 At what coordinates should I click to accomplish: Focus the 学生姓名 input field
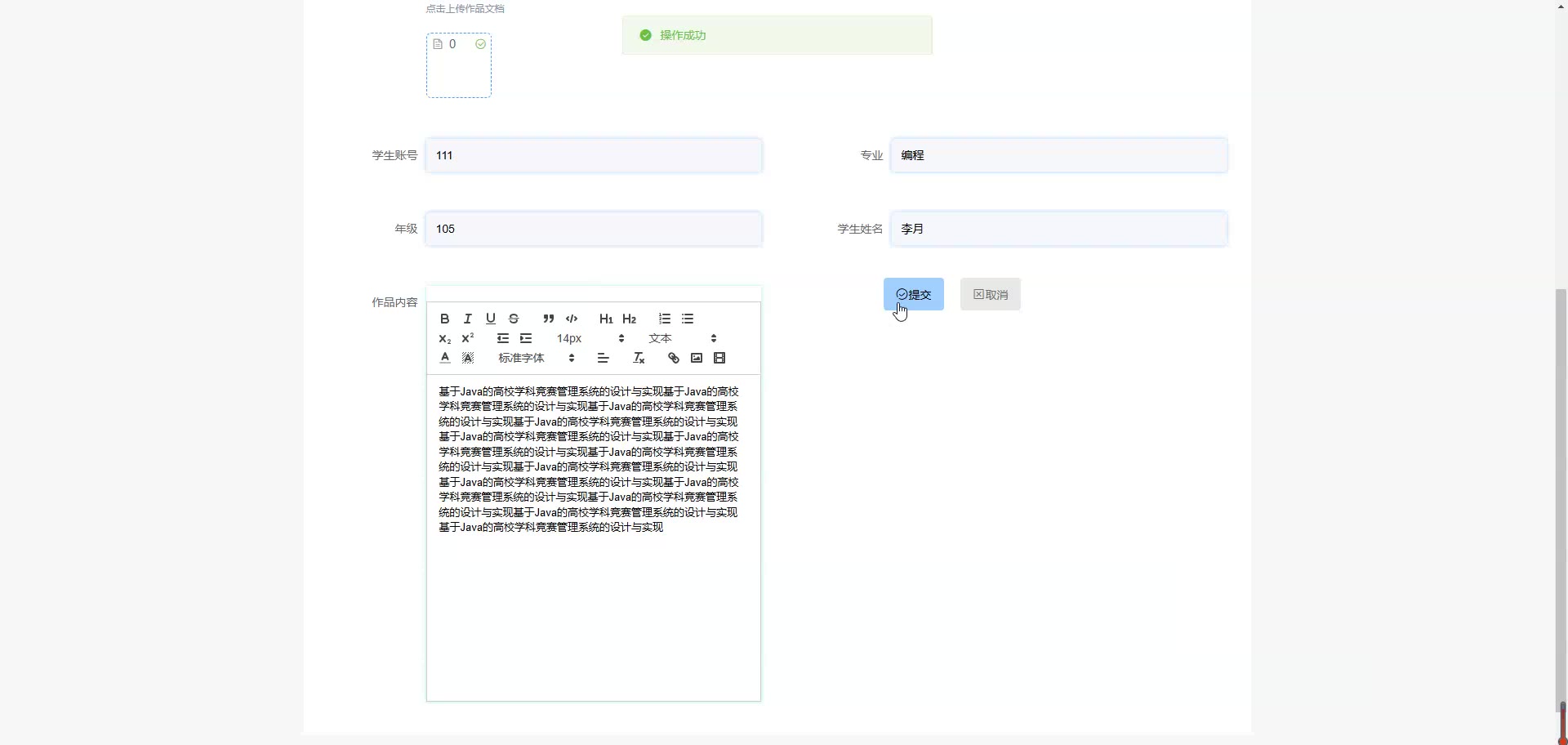1058,229
